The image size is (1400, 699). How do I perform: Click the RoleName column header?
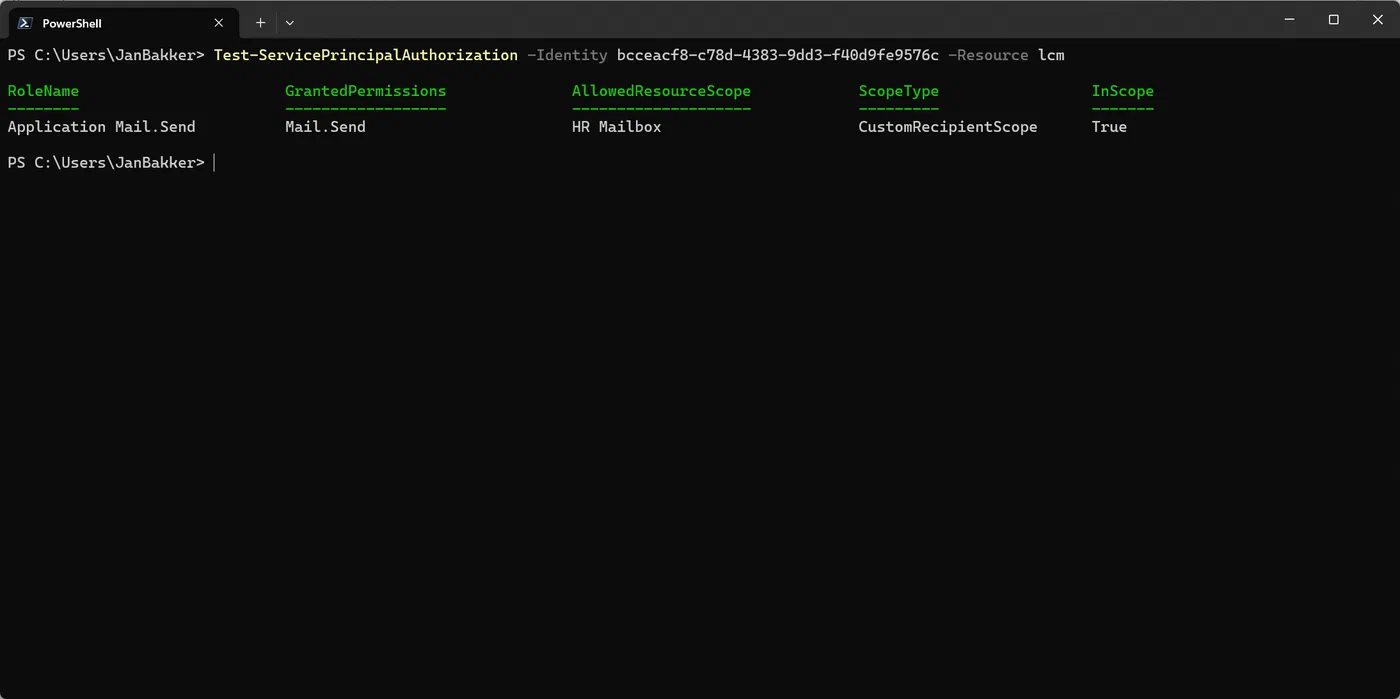(43, 91)
